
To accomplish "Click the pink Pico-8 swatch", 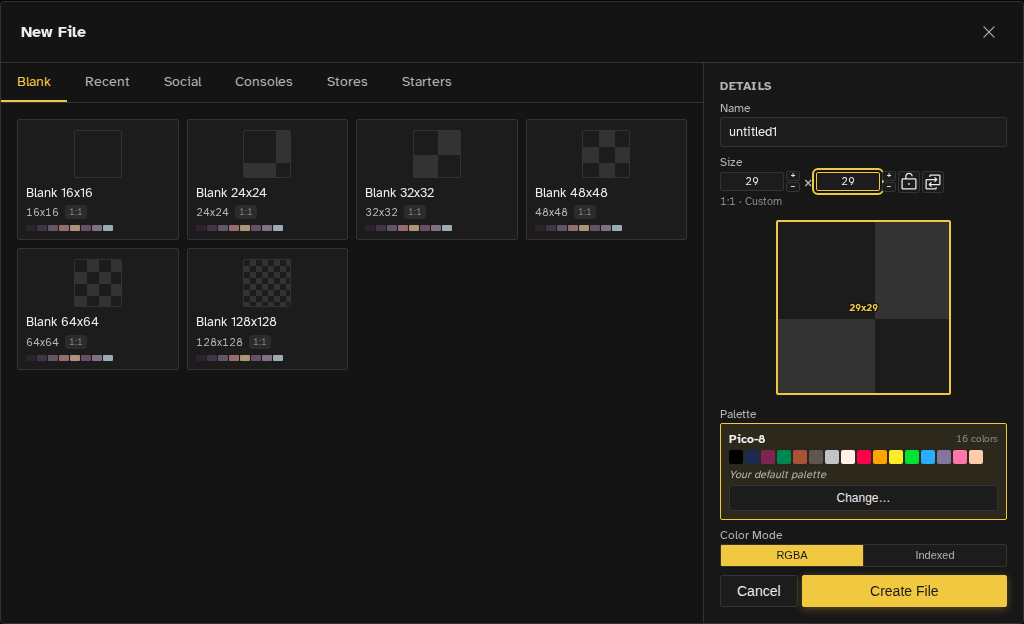I will pyautogui.click(x=959, y=457).
